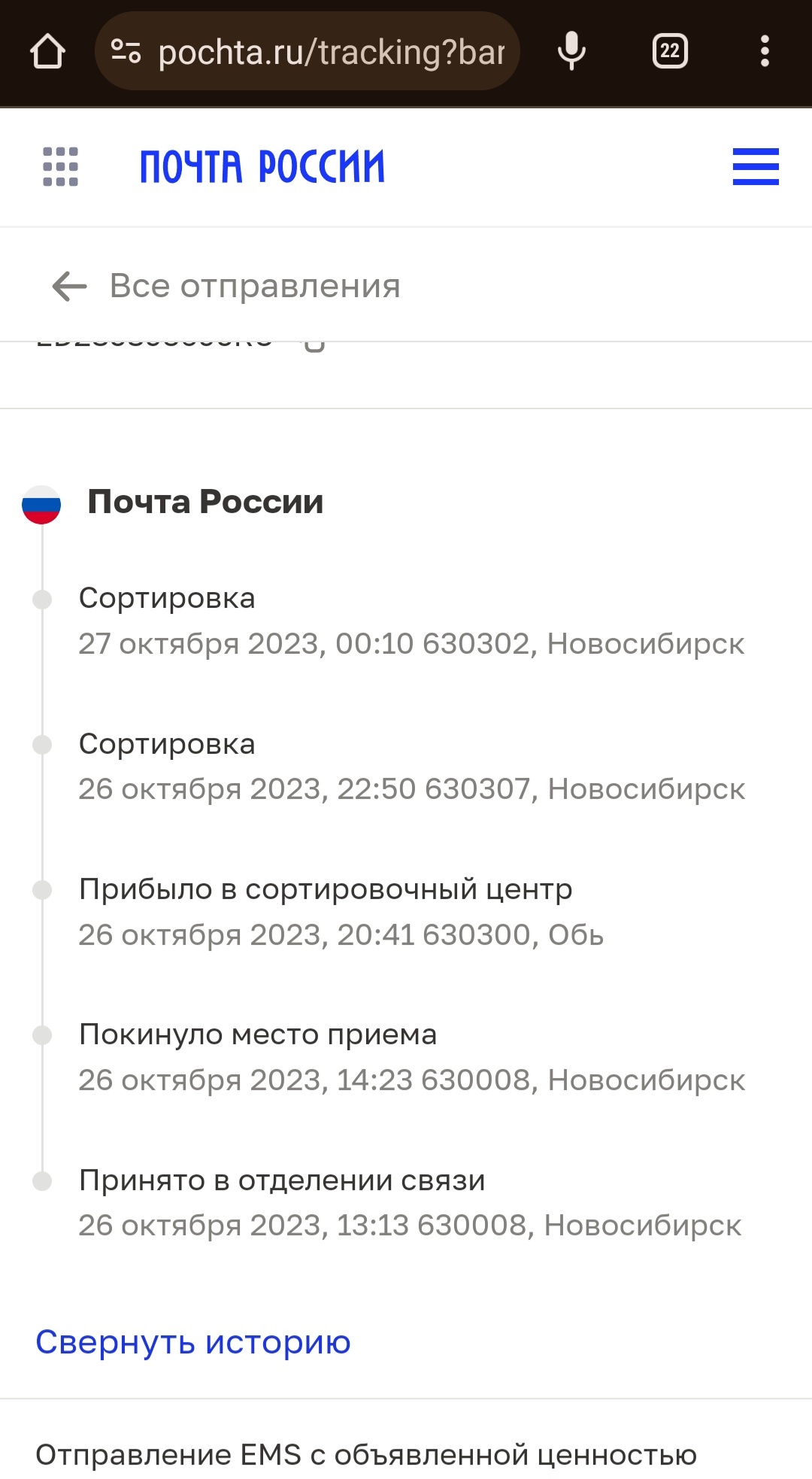Screen dimensions: 812x1479
Task: Tap the Russian flag icon
Action: point(41,504)
